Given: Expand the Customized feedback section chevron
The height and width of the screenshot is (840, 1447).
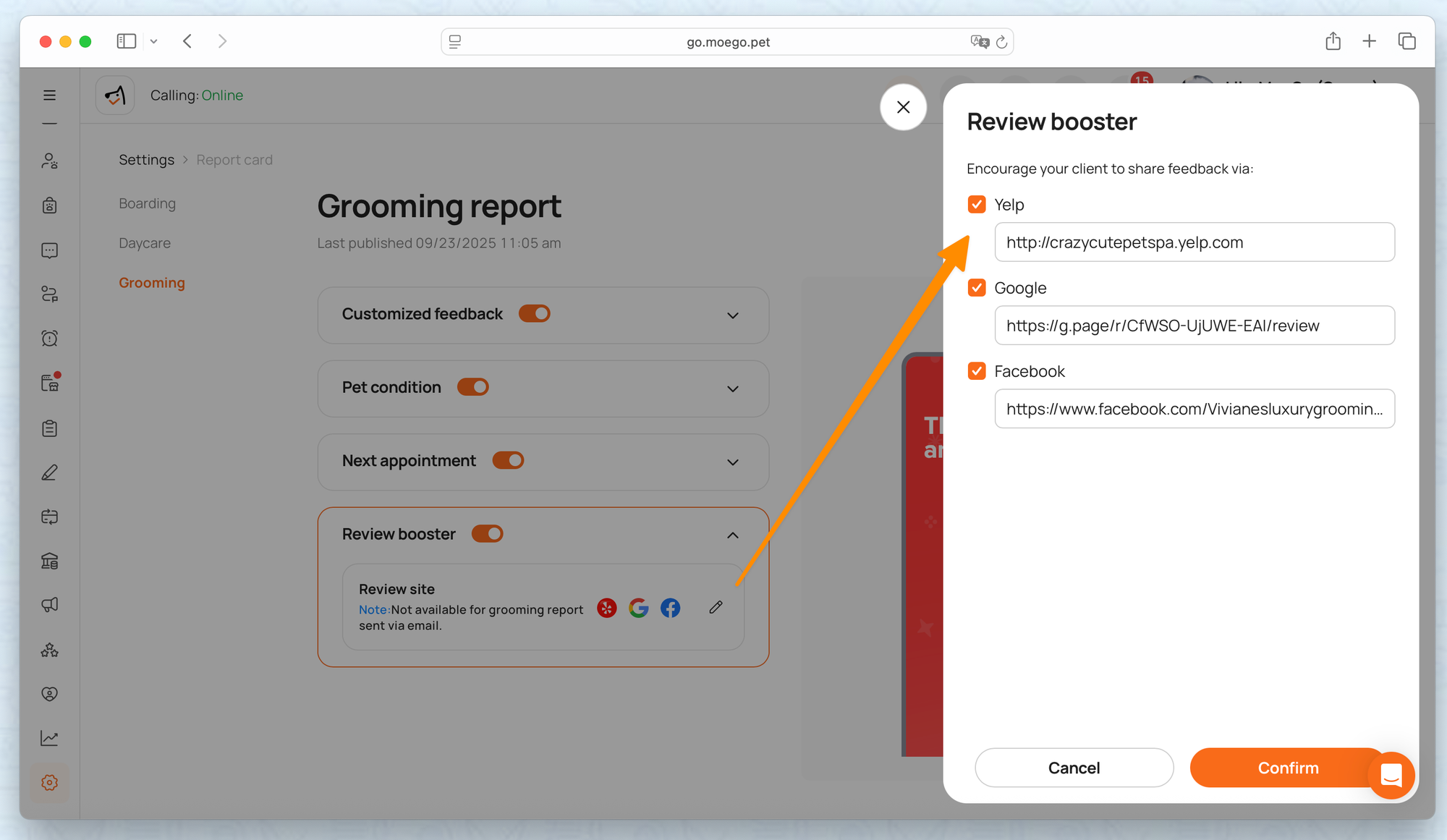Looking at the screenshot, I should click(x=732, y=315).
